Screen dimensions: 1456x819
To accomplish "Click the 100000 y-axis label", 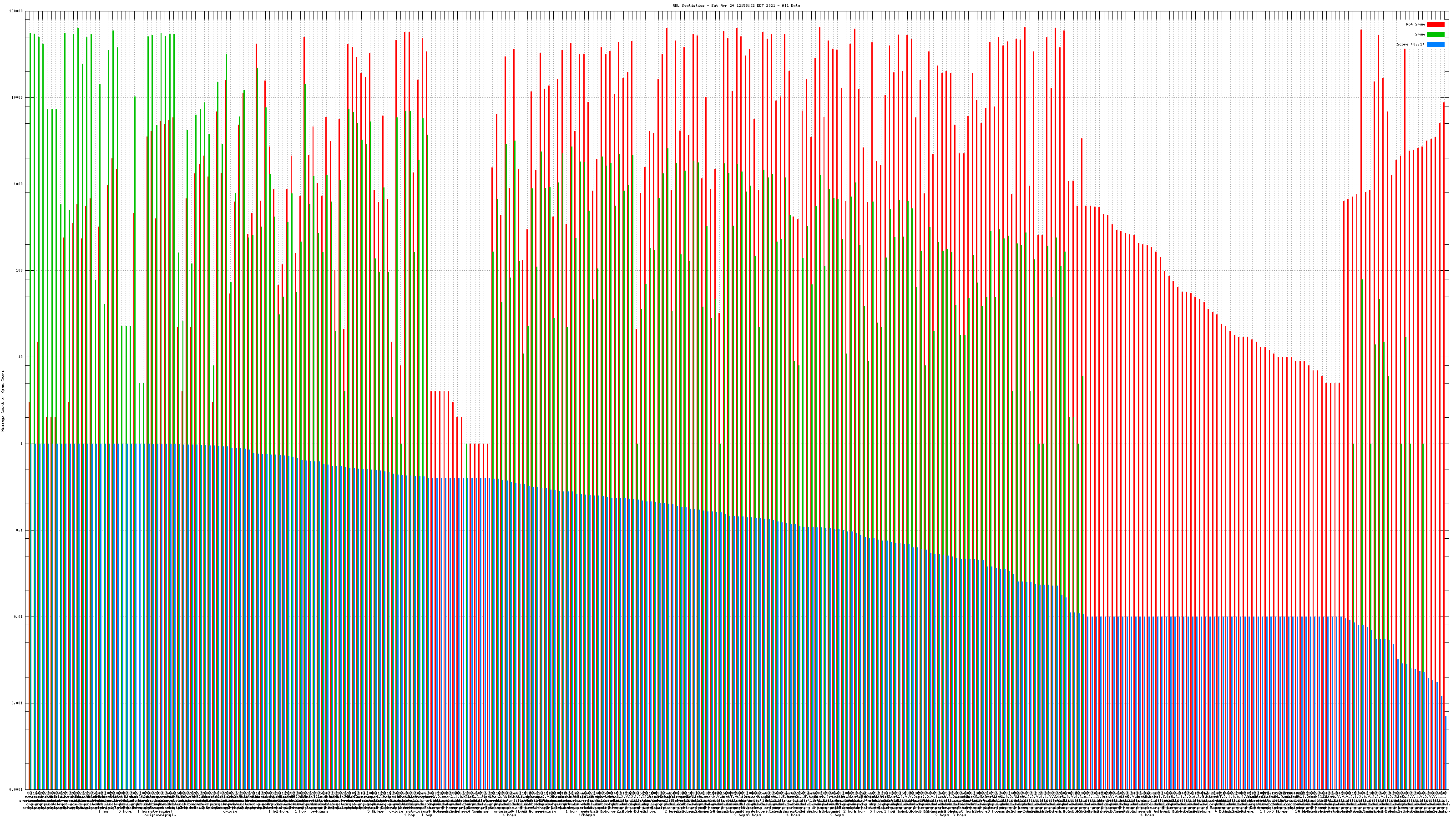I will tap(16, 11).
